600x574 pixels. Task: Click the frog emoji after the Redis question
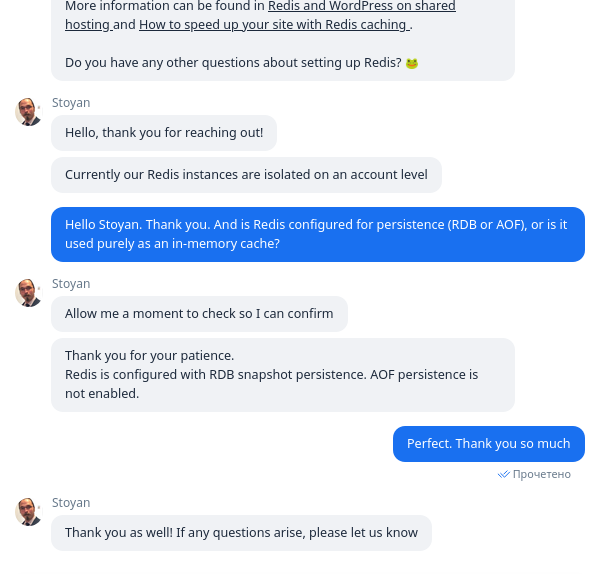coord(412,63)
